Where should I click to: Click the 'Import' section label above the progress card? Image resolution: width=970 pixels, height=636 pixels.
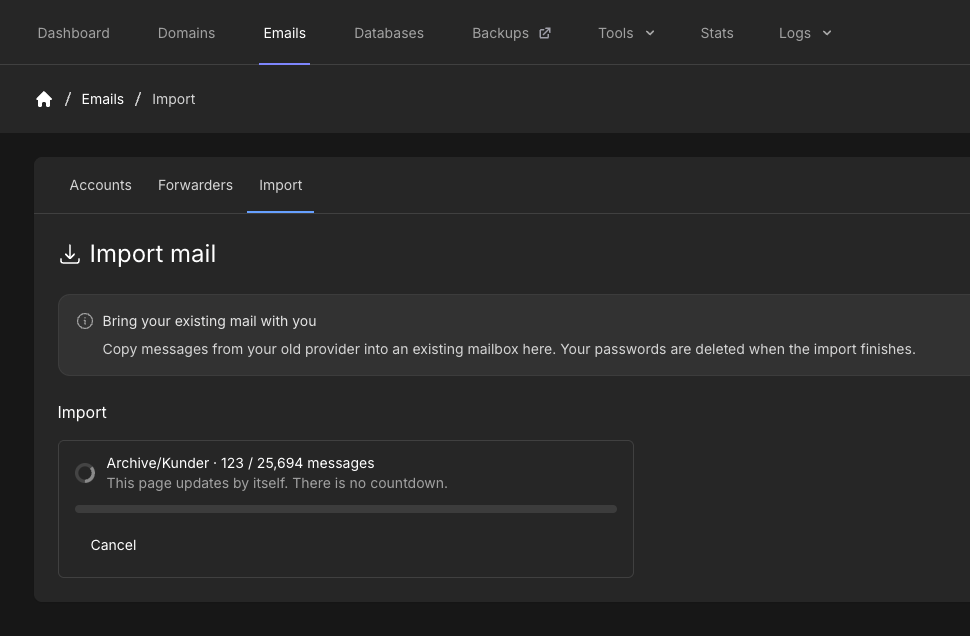[82, 413]
